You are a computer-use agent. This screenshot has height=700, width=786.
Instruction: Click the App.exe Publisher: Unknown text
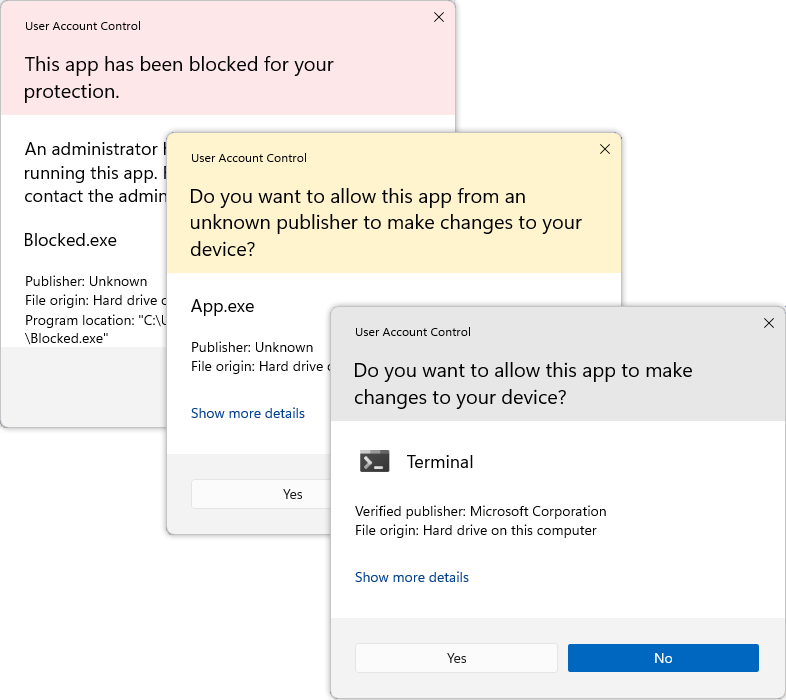[x=252, y=347]
